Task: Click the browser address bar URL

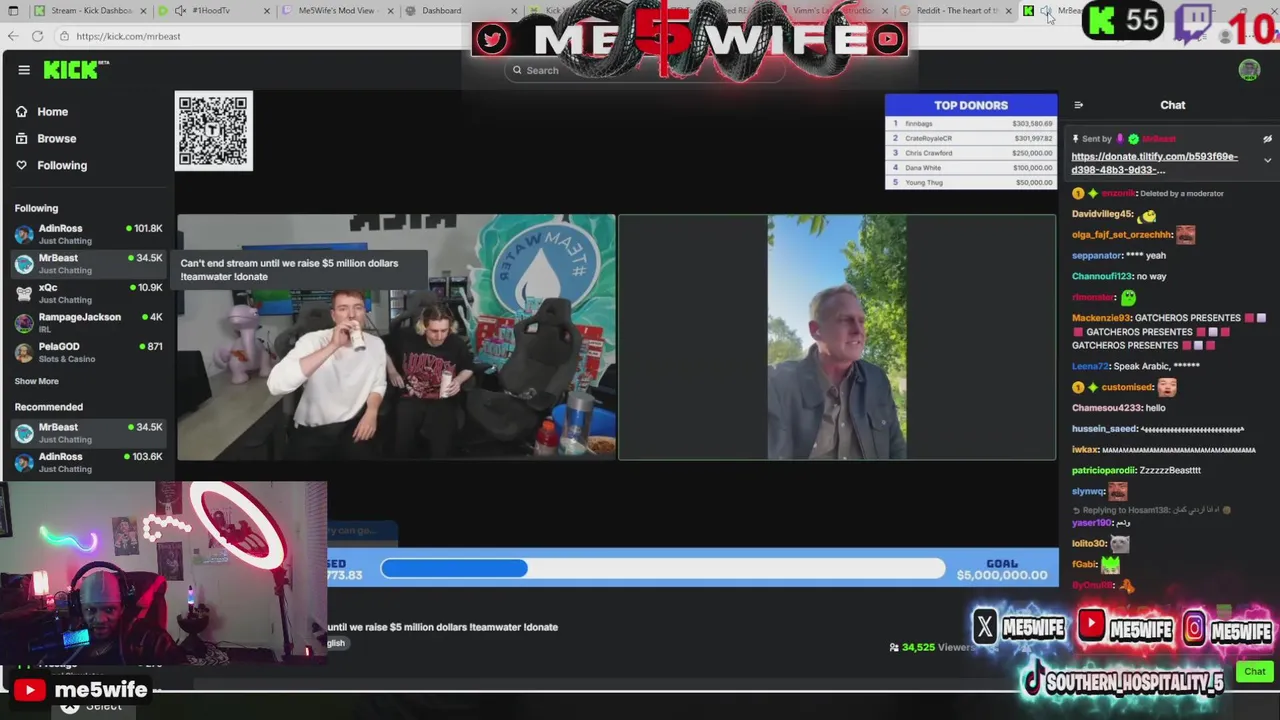Action: click(x=128, y=36)
